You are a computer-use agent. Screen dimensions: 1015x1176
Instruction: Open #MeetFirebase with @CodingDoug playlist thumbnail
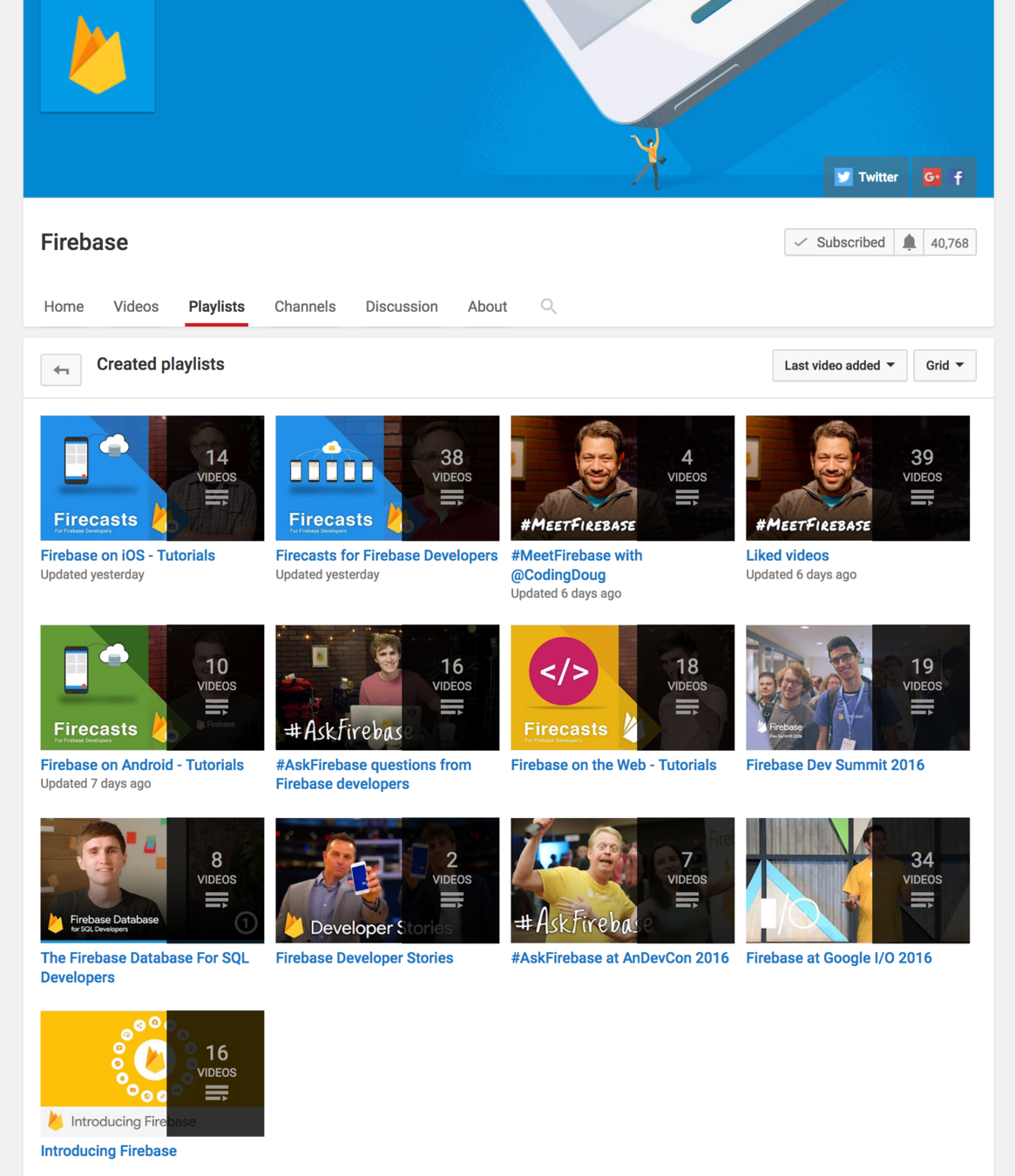[623, 478]
